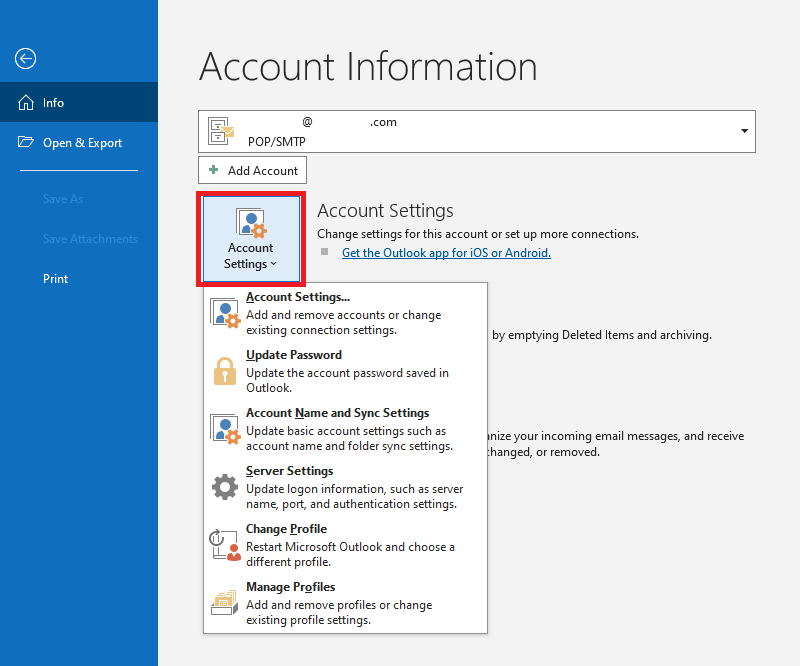Click the Manage Profiles folders icon
This screenshot has height=666, width=800.
coord(224,603)
